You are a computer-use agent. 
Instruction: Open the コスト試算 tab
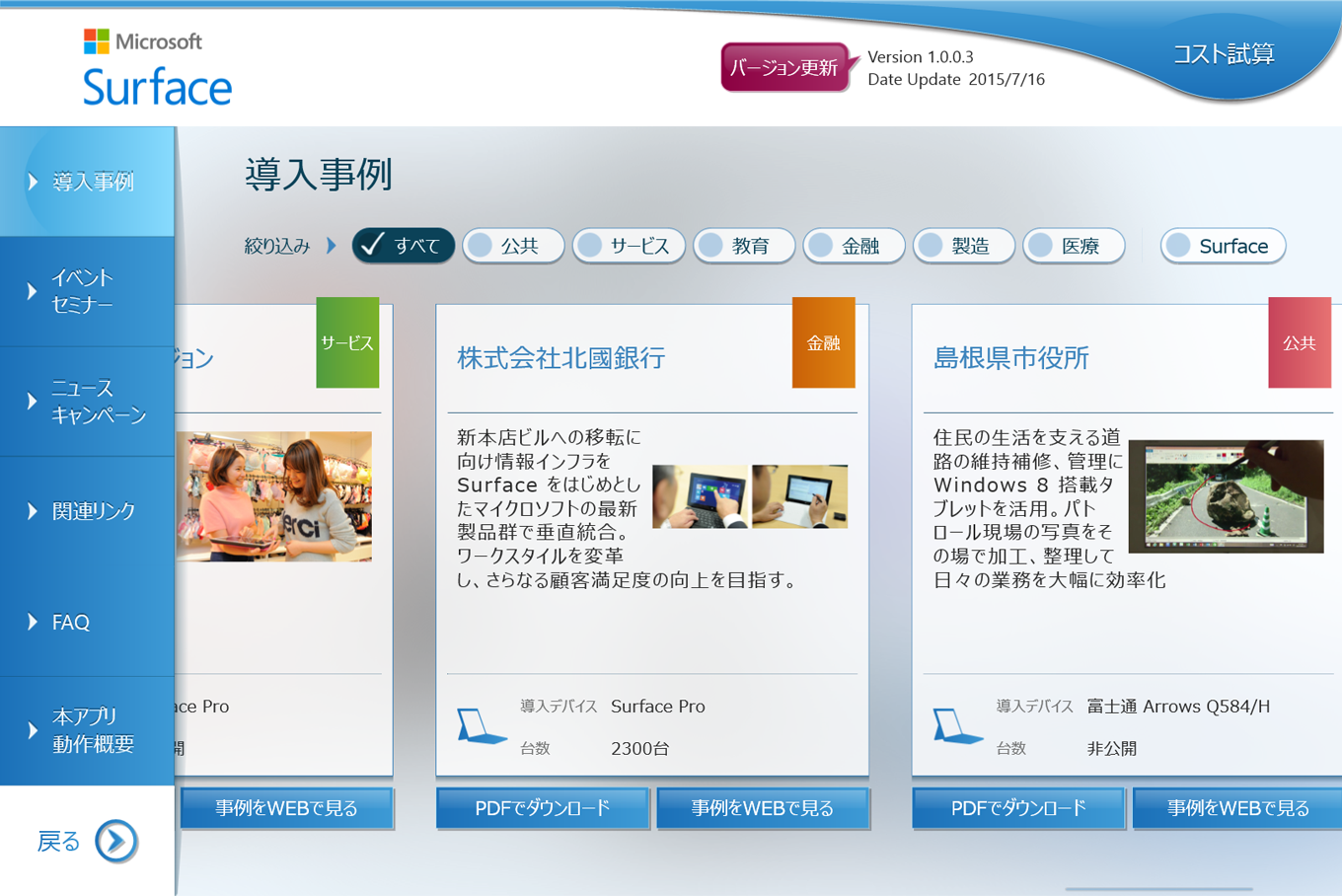[1223, 54]
